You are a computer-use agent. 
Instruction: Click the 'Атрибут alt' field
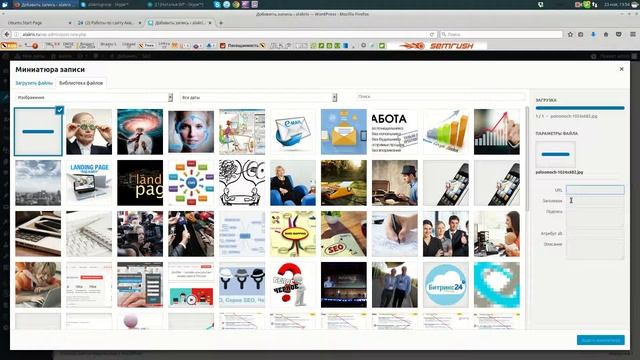click(595, 233)
